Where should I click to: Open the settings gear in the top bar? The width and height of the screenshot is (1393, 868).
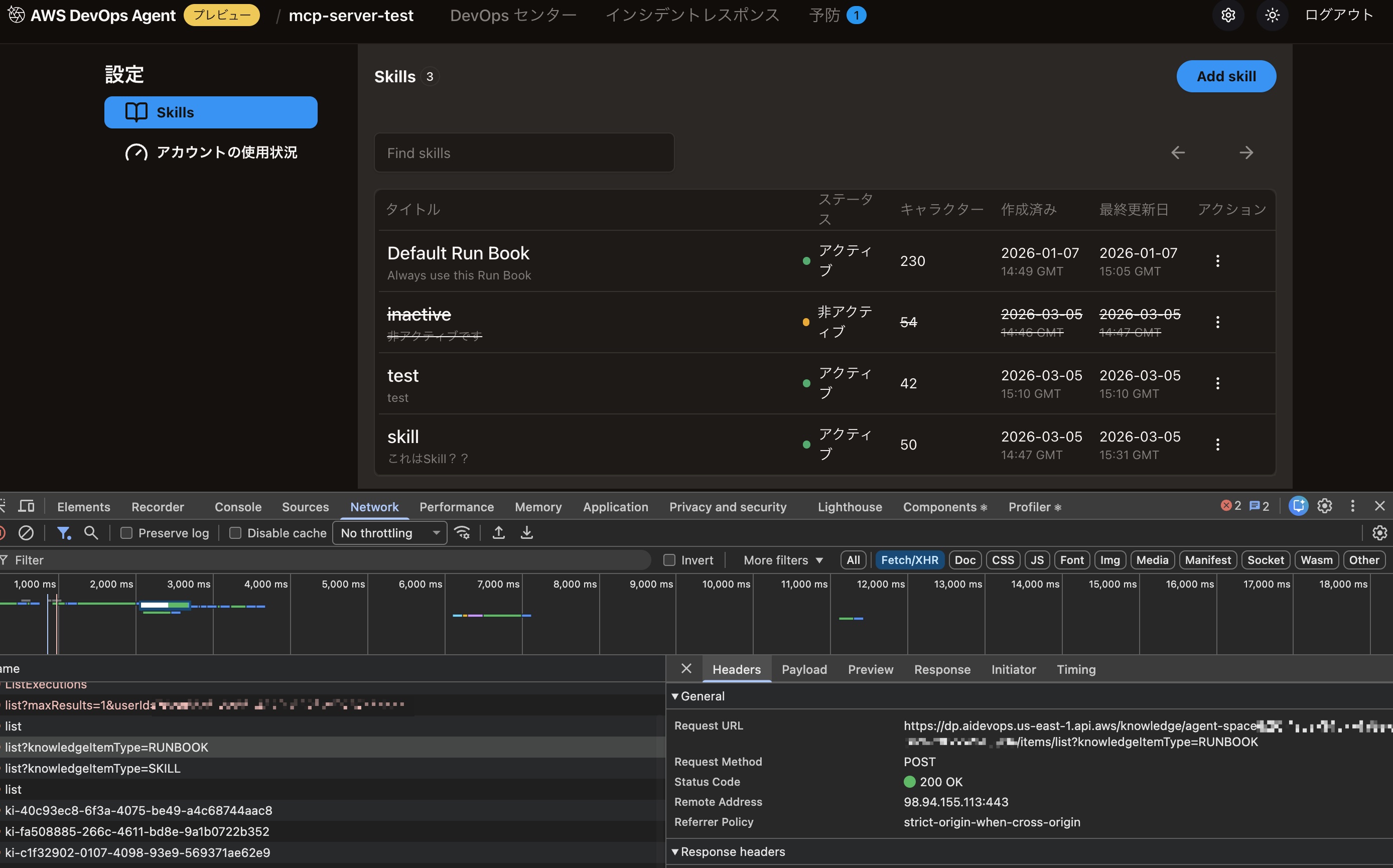coord(1228,15)
